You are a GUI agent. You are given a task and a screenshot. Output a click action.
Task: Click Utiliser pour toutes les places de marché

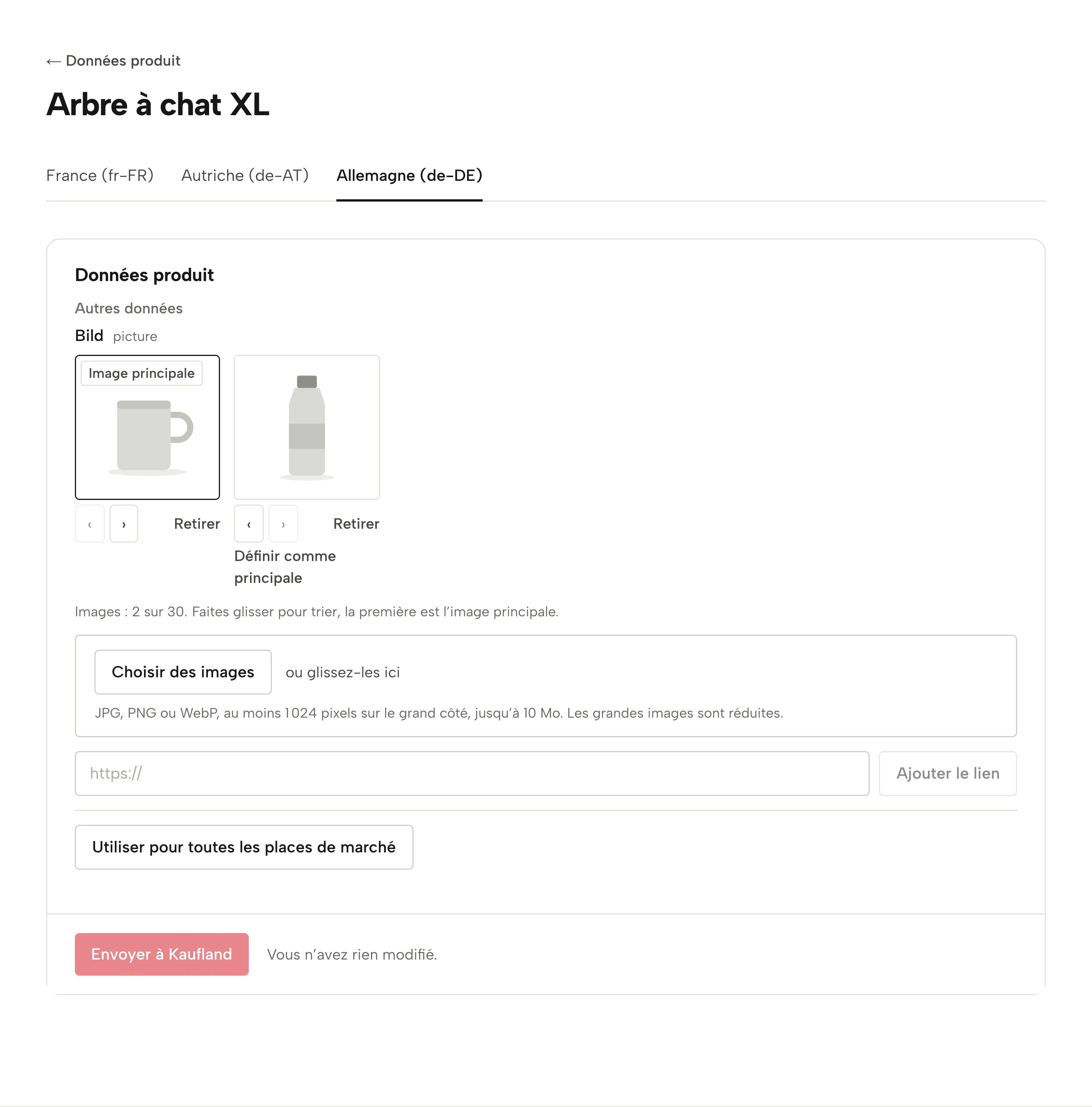click(x=244, y=848)
